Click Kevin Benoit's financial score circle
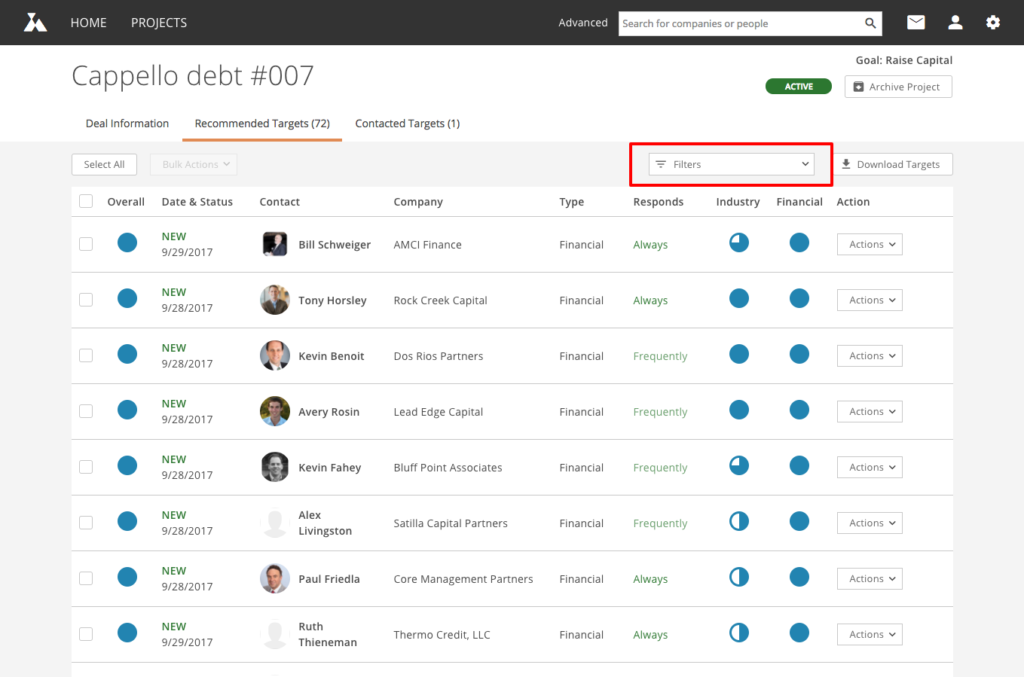The width and height of the screenshot is (1024, 677). click(x=799, y=354)
